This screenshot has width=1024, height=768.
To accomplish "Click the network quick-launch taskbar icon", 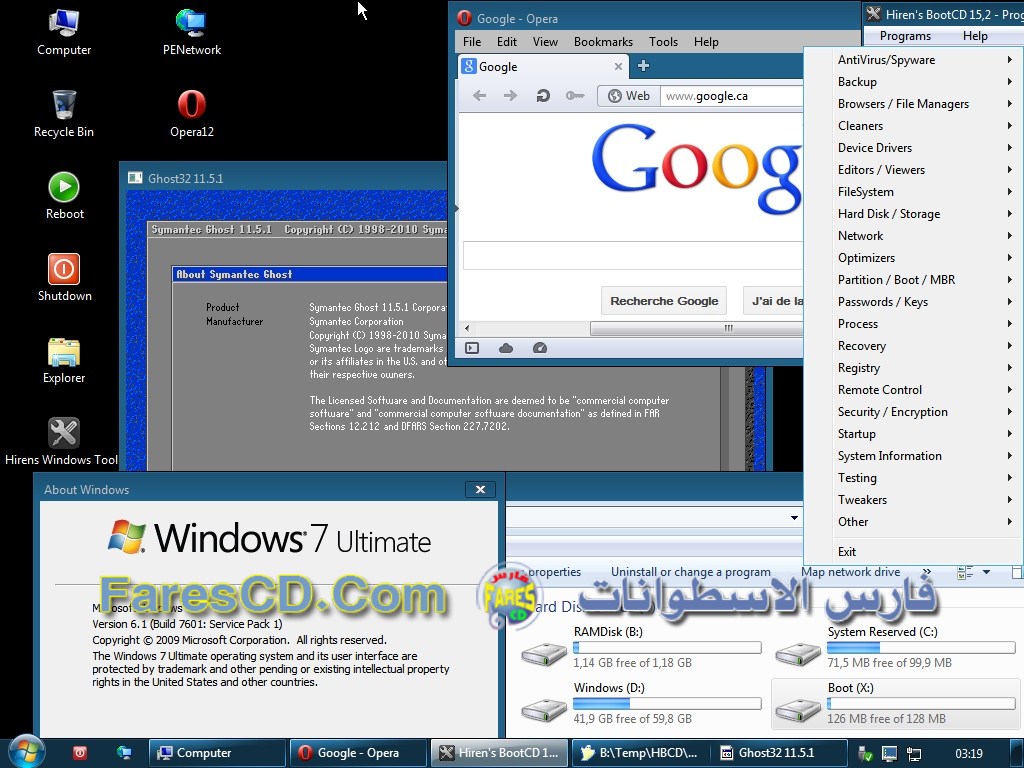I will [123, 753].
